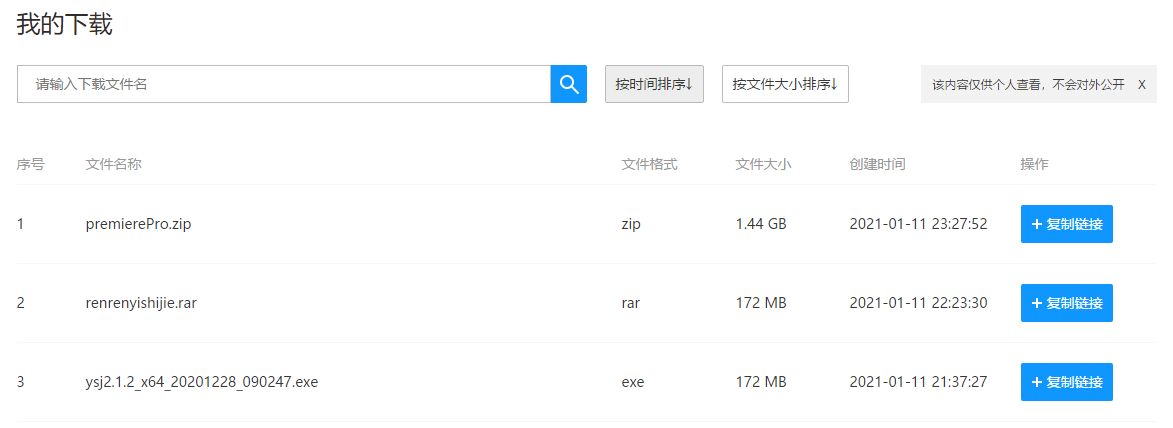
Task: Click the 操作 column header
Action: point(1035,164)
